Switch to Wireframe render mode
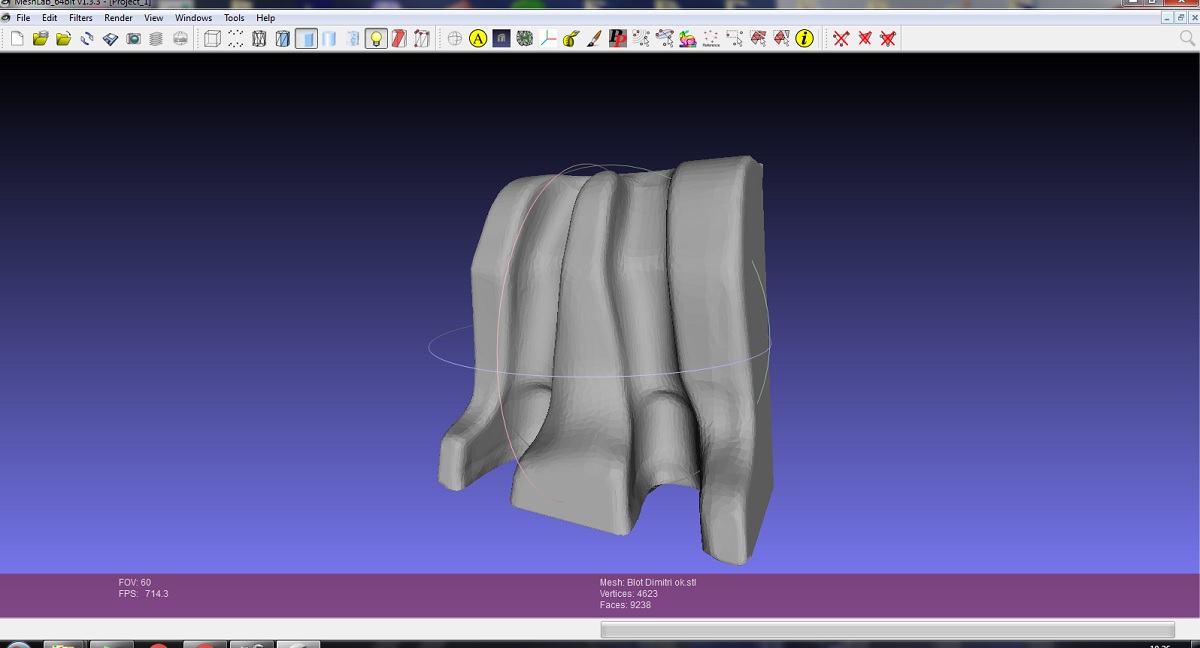 tap(259, 39)
